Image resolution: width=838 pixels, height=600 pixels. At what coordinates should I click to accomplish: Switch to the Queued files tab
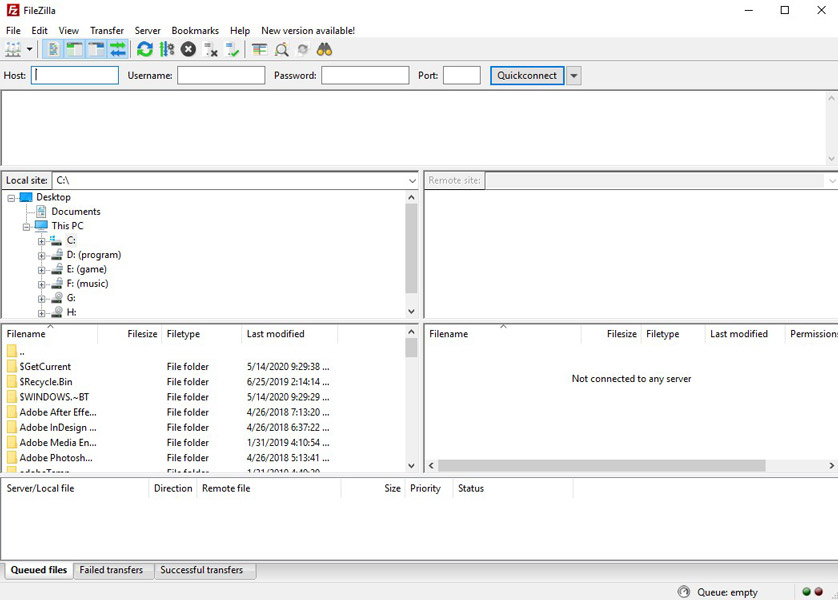tap(38, 570)
